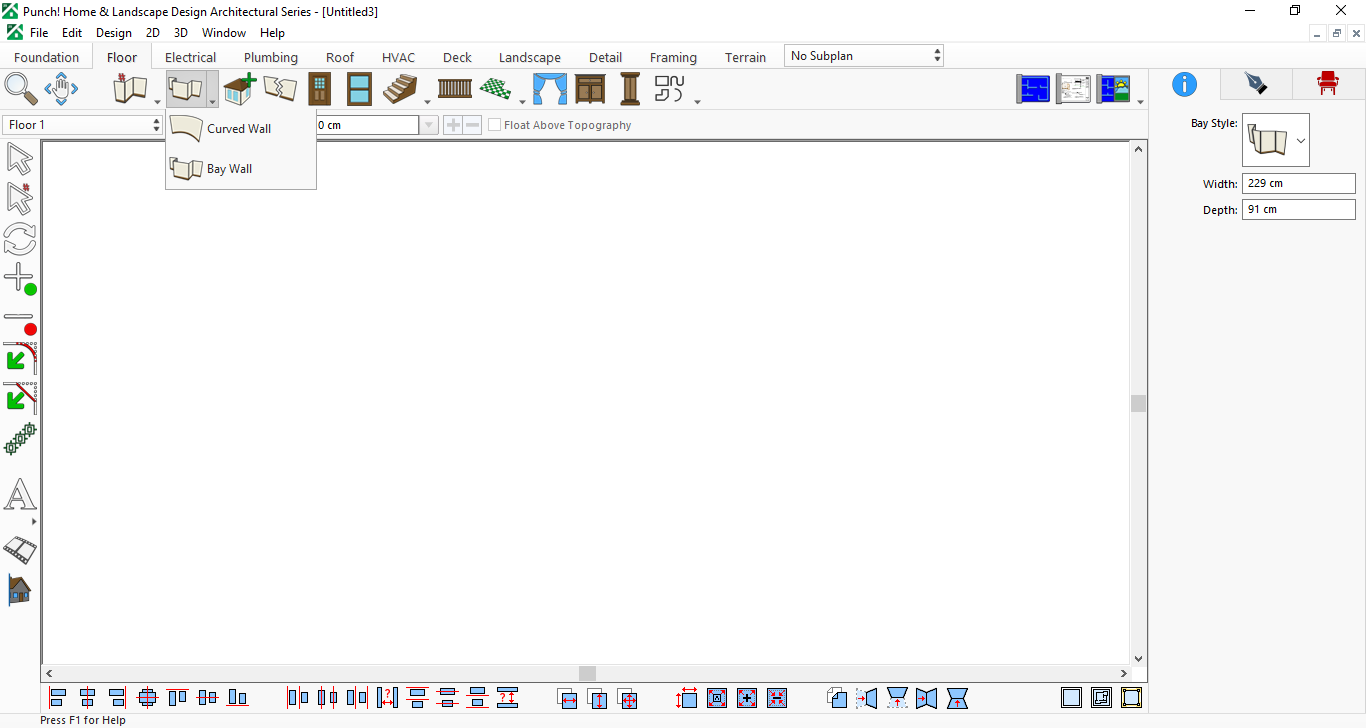Choose Bay Wall from the dropdown menu

(241, 169)
